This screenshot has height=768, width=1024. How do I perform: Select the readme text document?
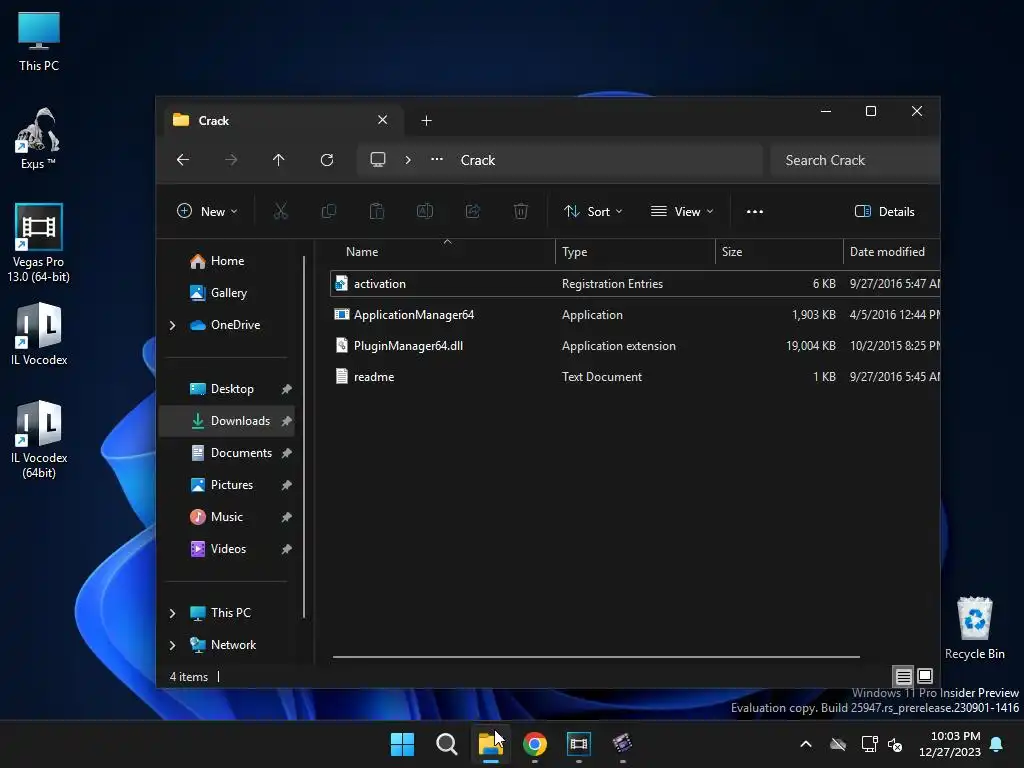point(635,377)
